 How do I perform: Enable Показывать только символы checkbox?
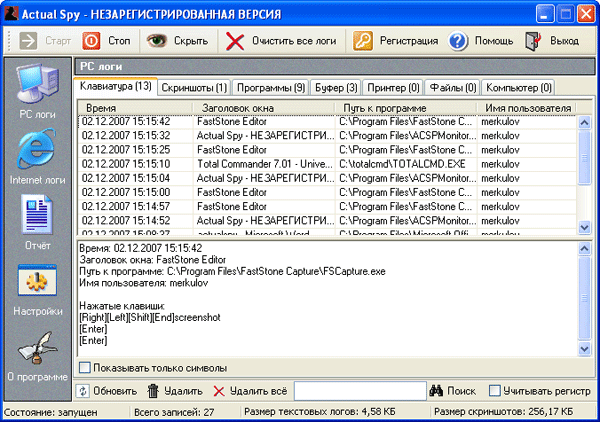click(85, 368)
